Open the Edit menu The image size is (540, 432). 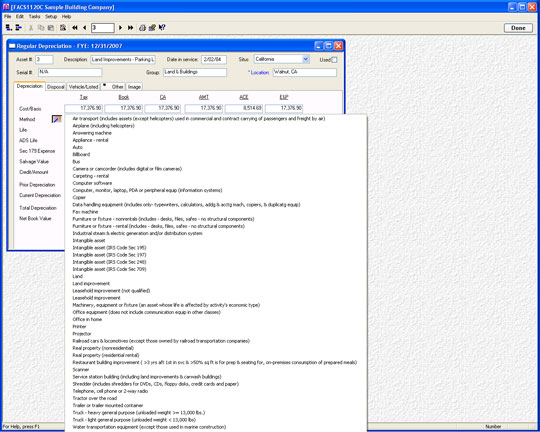pos(20,17)
